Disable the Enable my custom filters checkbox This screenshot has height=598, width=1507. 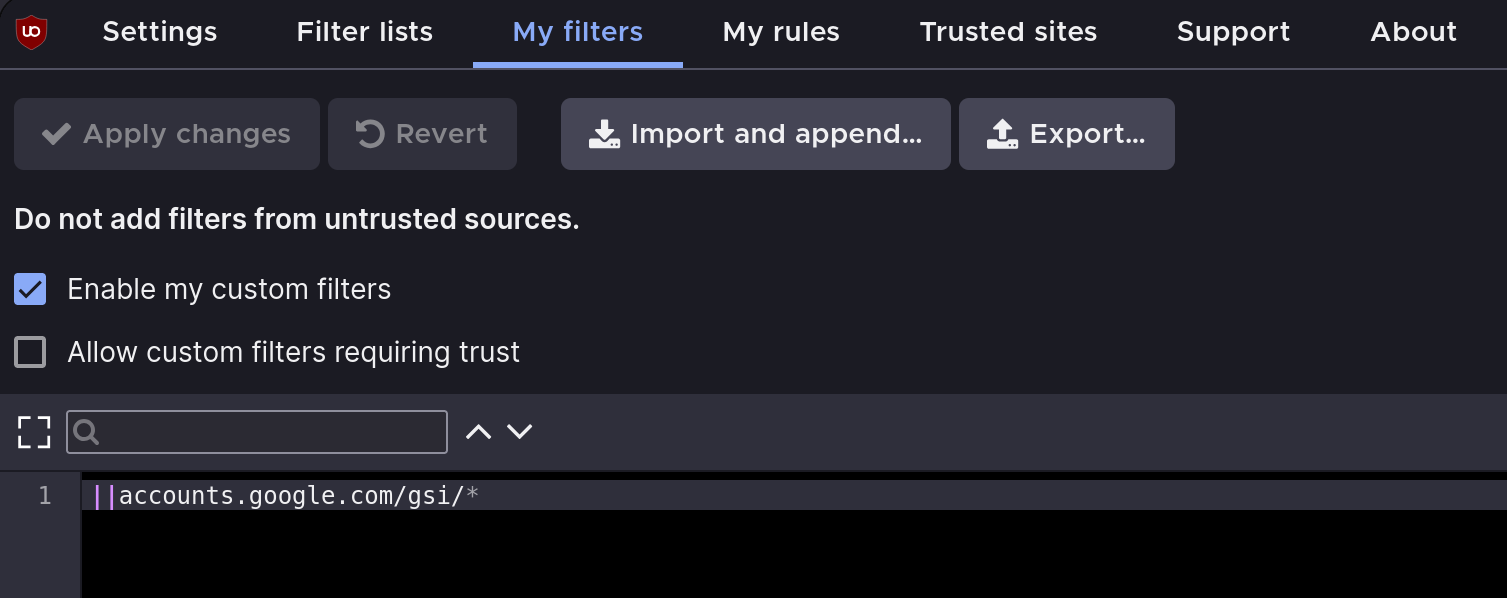tap(30, 290)
